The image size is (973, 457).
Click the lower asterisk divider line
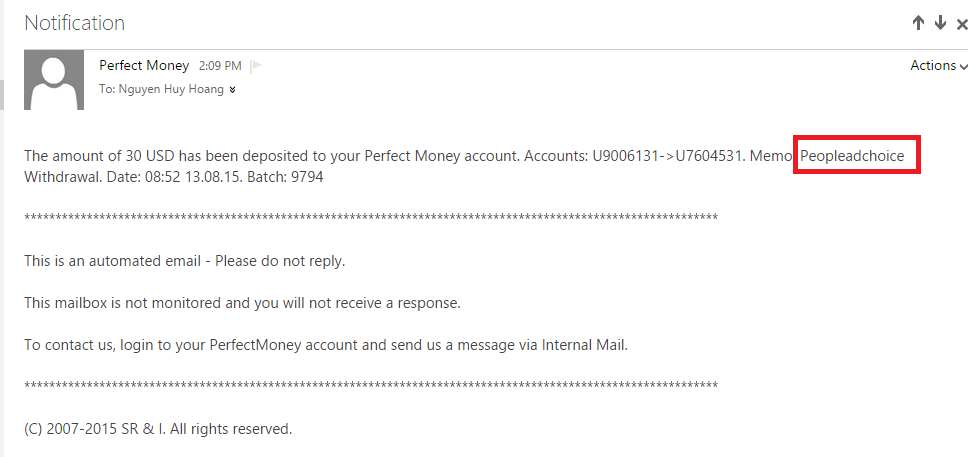(371, 386)
